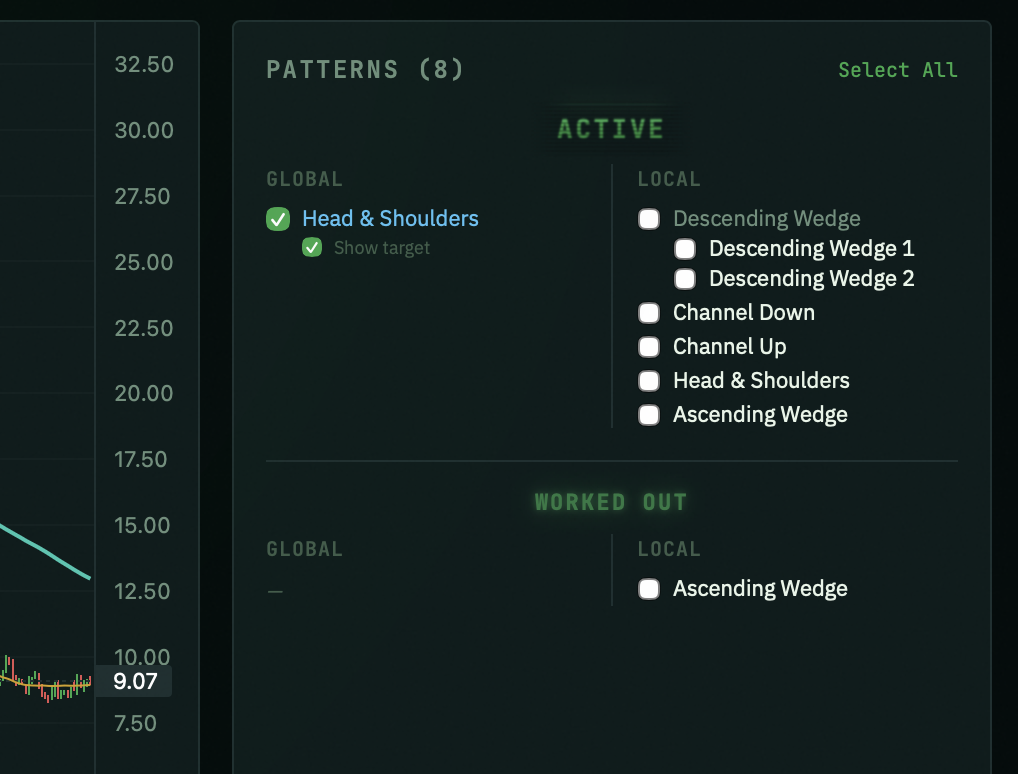
Task: Check the Descending Wedge 2 checkbox
Action: coord(685,279)
